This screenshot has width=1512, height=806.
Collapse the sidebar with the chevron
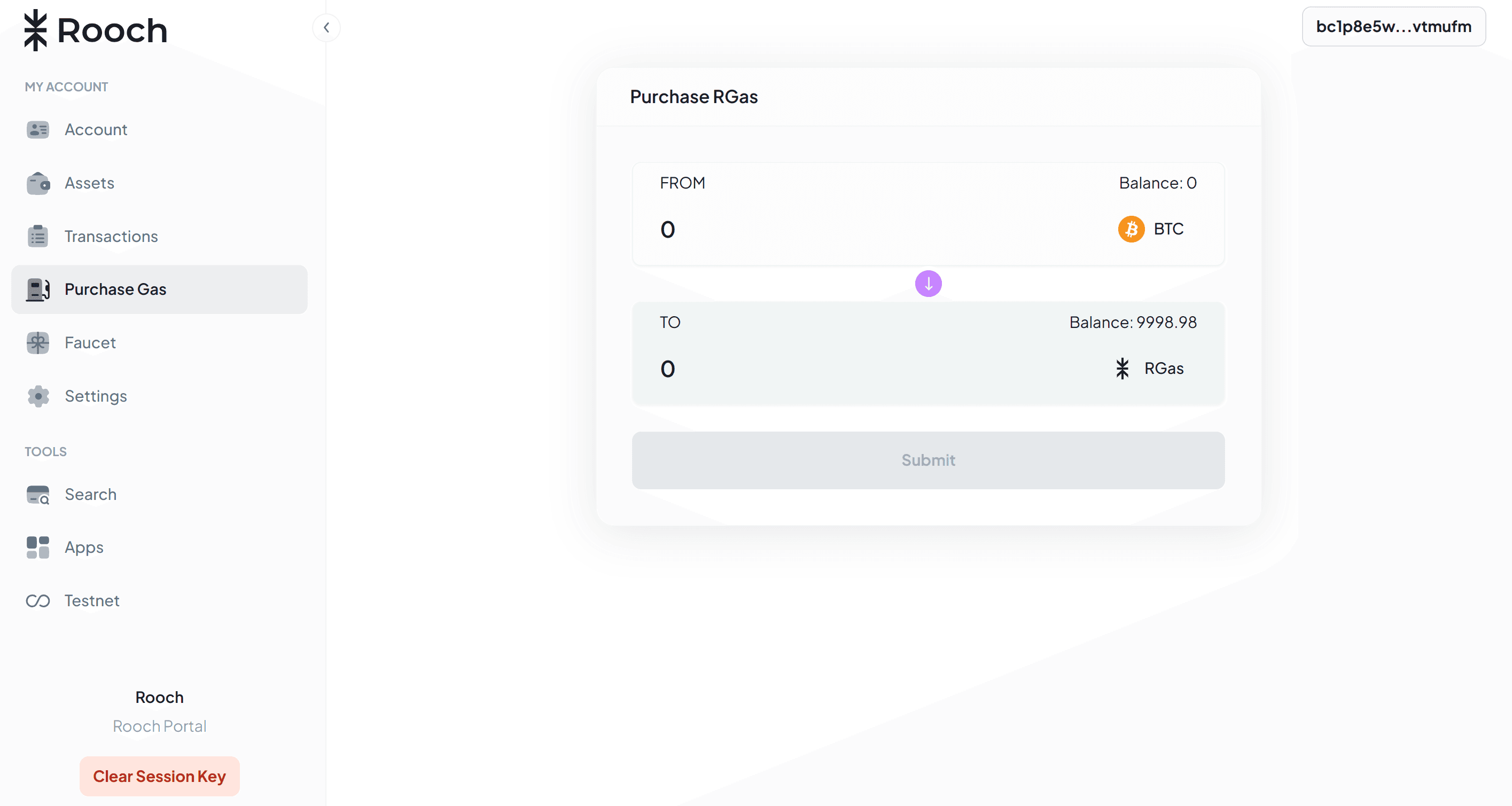click(x=326, y=28)
